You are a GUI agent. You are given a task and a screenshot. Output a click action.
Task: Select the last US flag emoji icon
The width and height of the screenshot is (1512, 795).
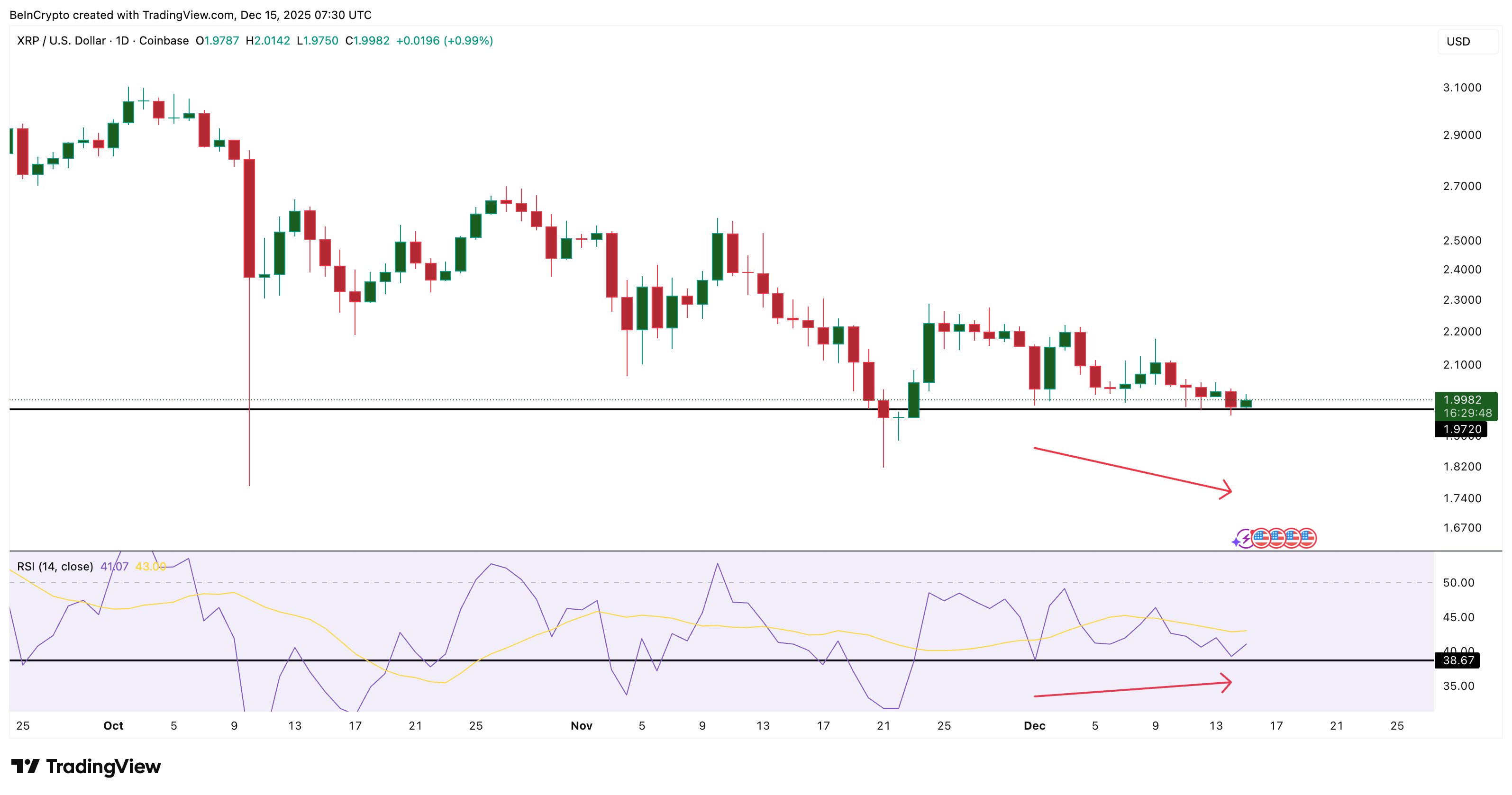[x=1308, y=538]
